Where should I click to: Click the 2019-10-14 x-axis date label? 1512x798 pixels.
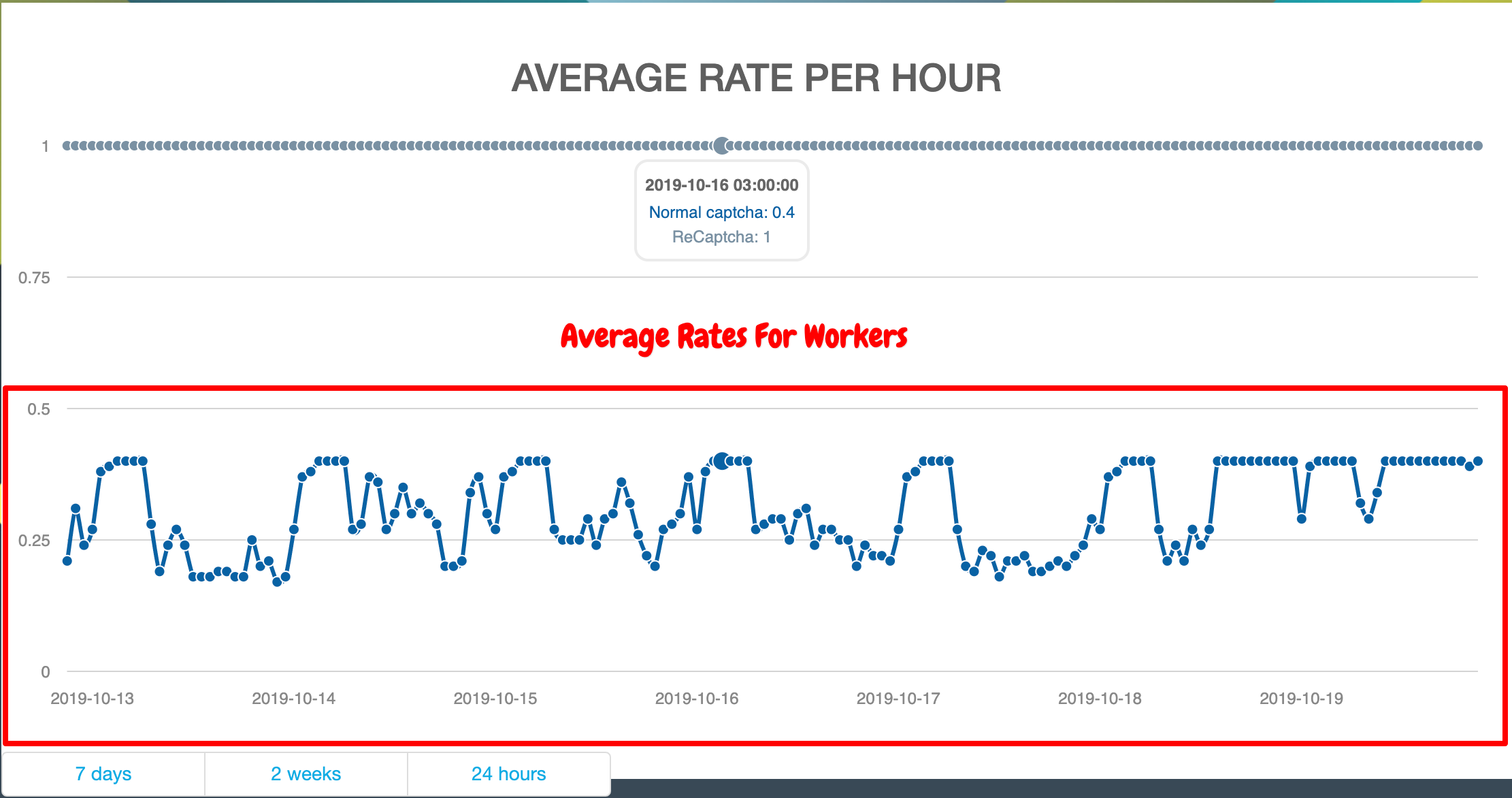pos(293,698)
